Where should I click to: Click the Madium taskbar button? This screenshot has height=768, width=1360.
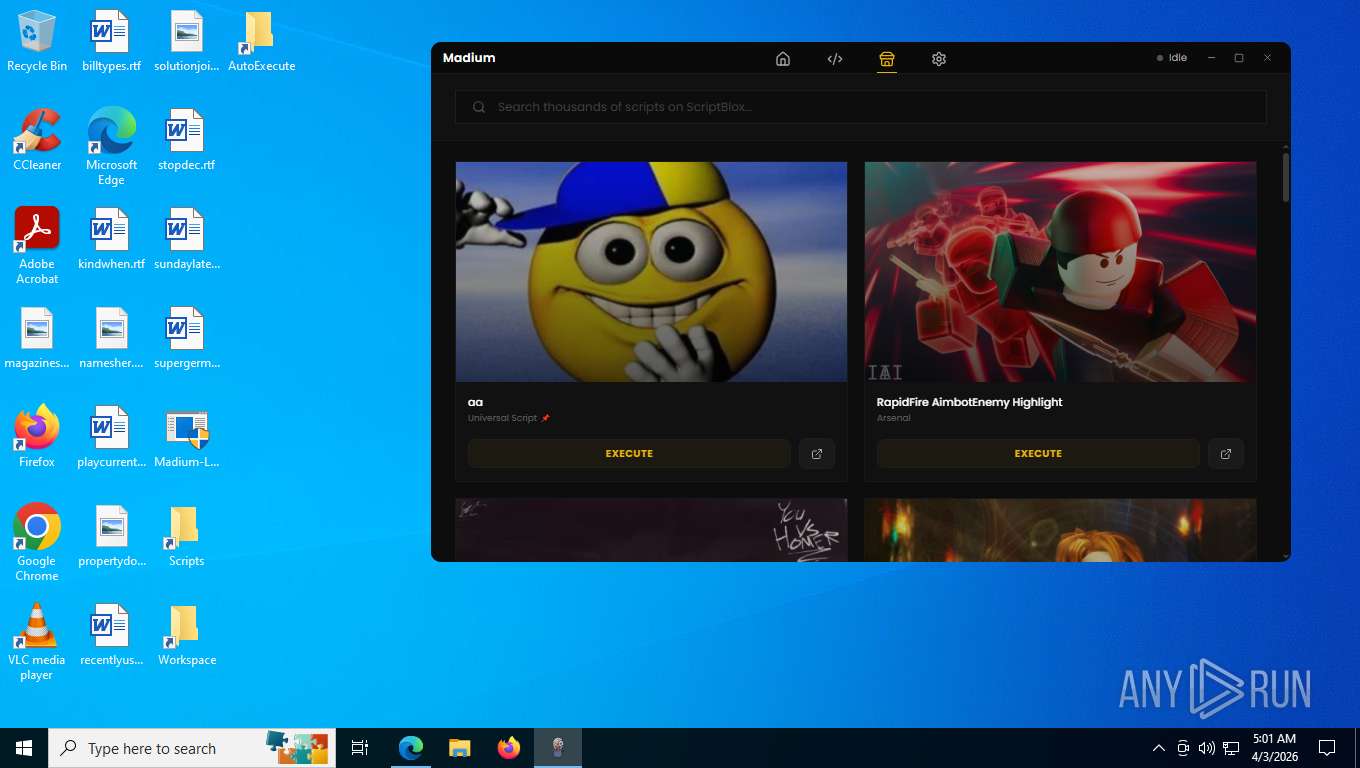[x=558, y=748]
